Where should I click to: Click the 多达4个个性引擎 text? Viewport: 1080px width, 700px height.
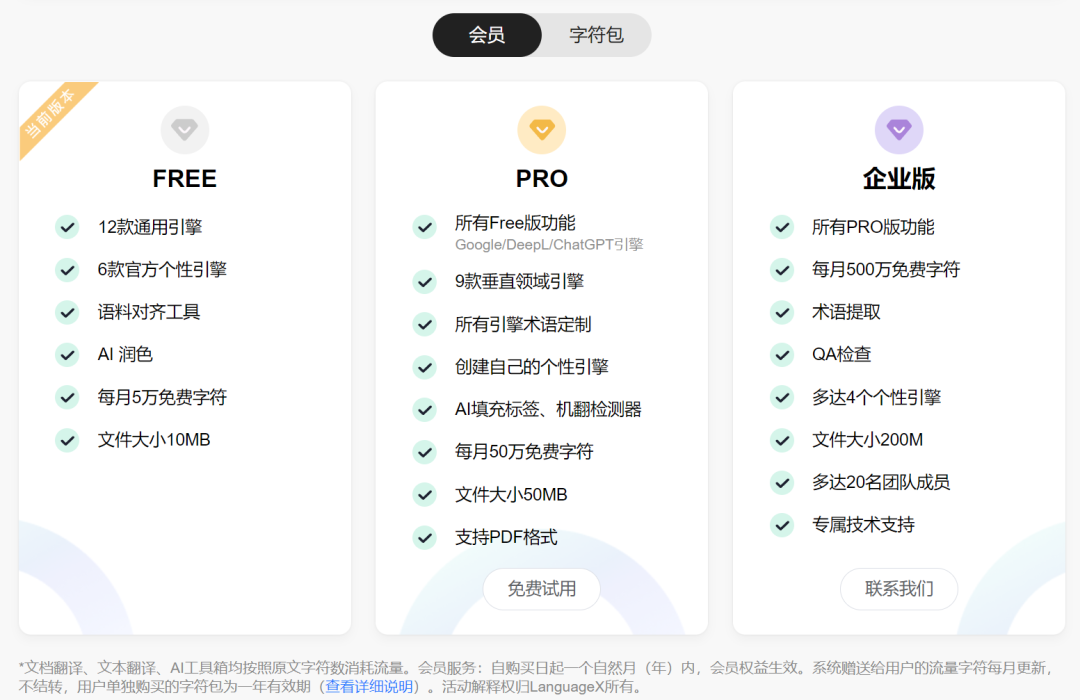[x=876, y=398]
